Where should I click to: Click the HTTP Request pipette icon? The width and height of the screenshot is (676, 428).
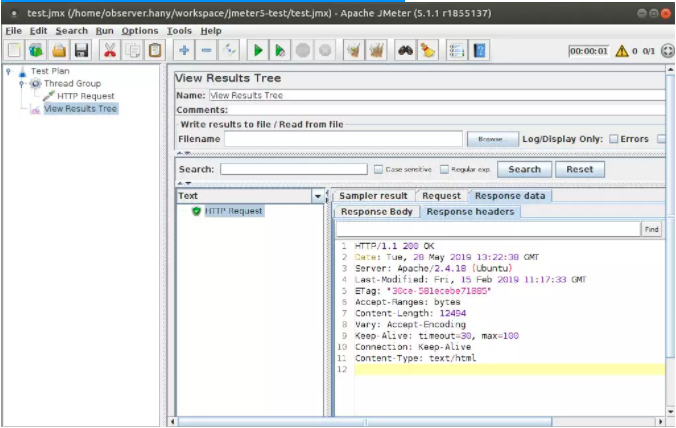49,96
